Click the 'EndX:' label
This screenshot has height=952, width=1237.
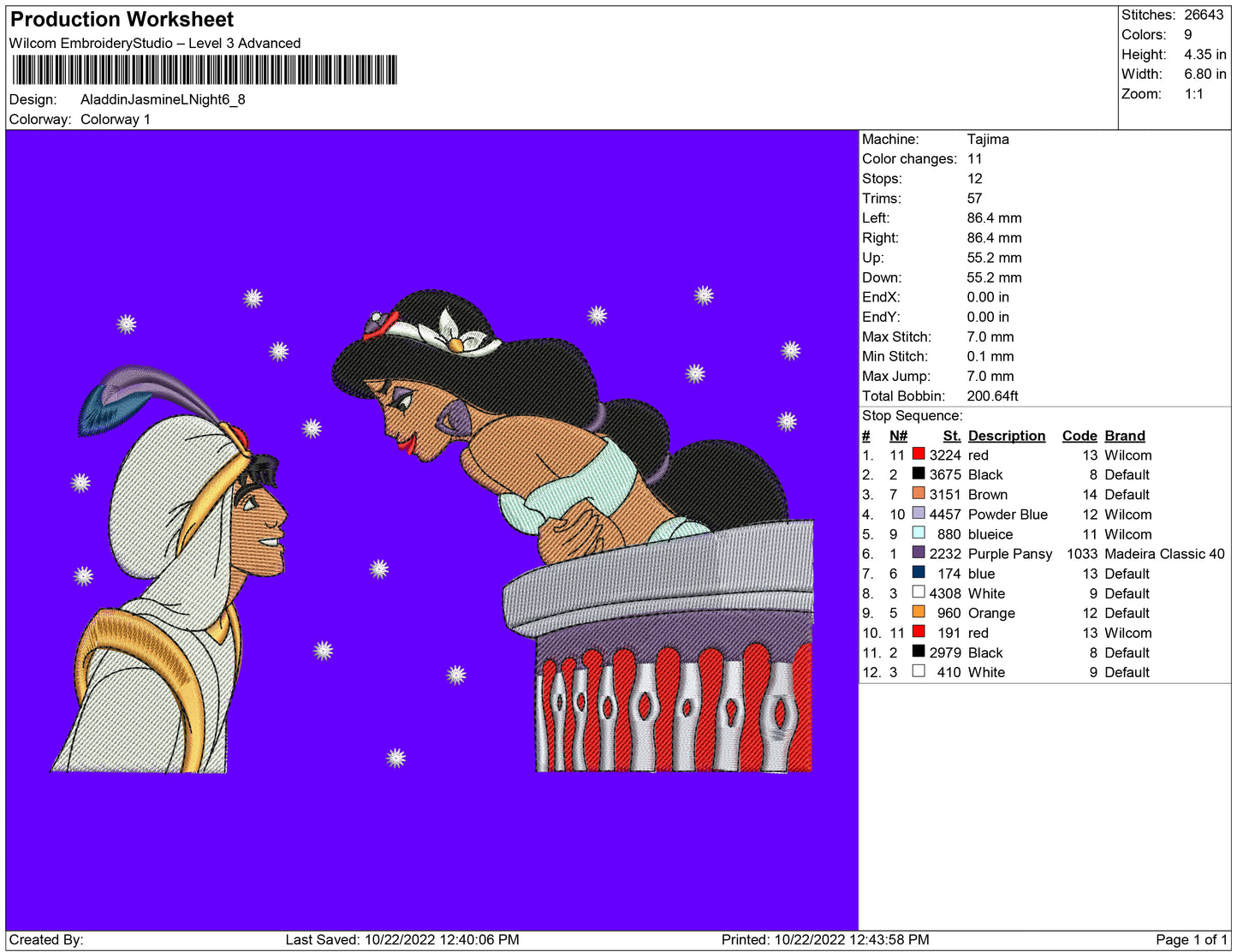click(881, 297)
